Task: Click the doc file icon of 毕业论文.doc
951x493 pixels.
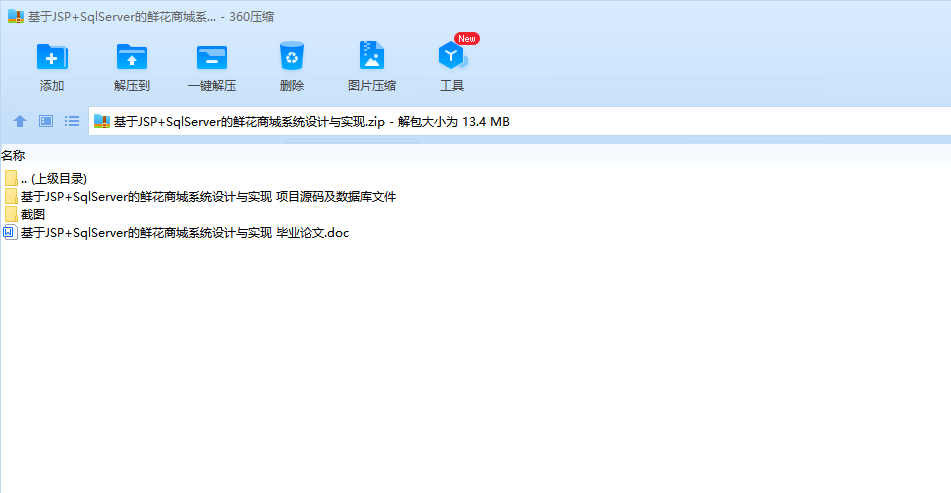Action: (9, 232)
